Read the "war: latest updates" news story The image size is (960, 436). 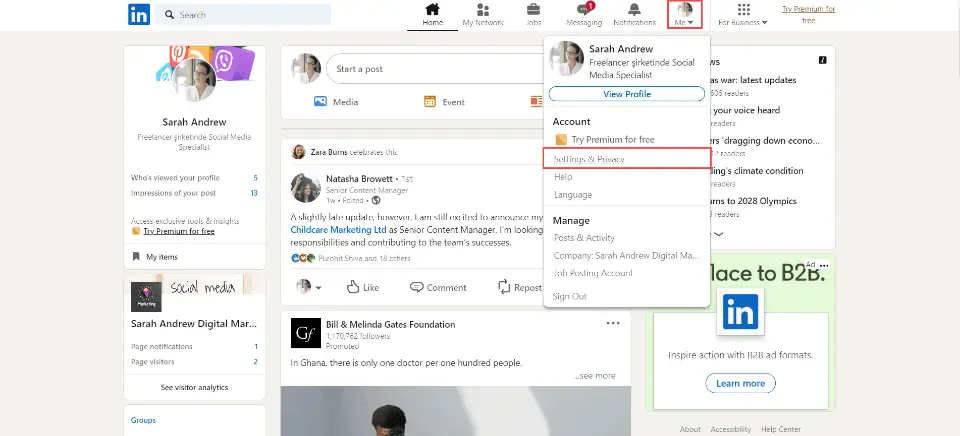coord(752,80)
